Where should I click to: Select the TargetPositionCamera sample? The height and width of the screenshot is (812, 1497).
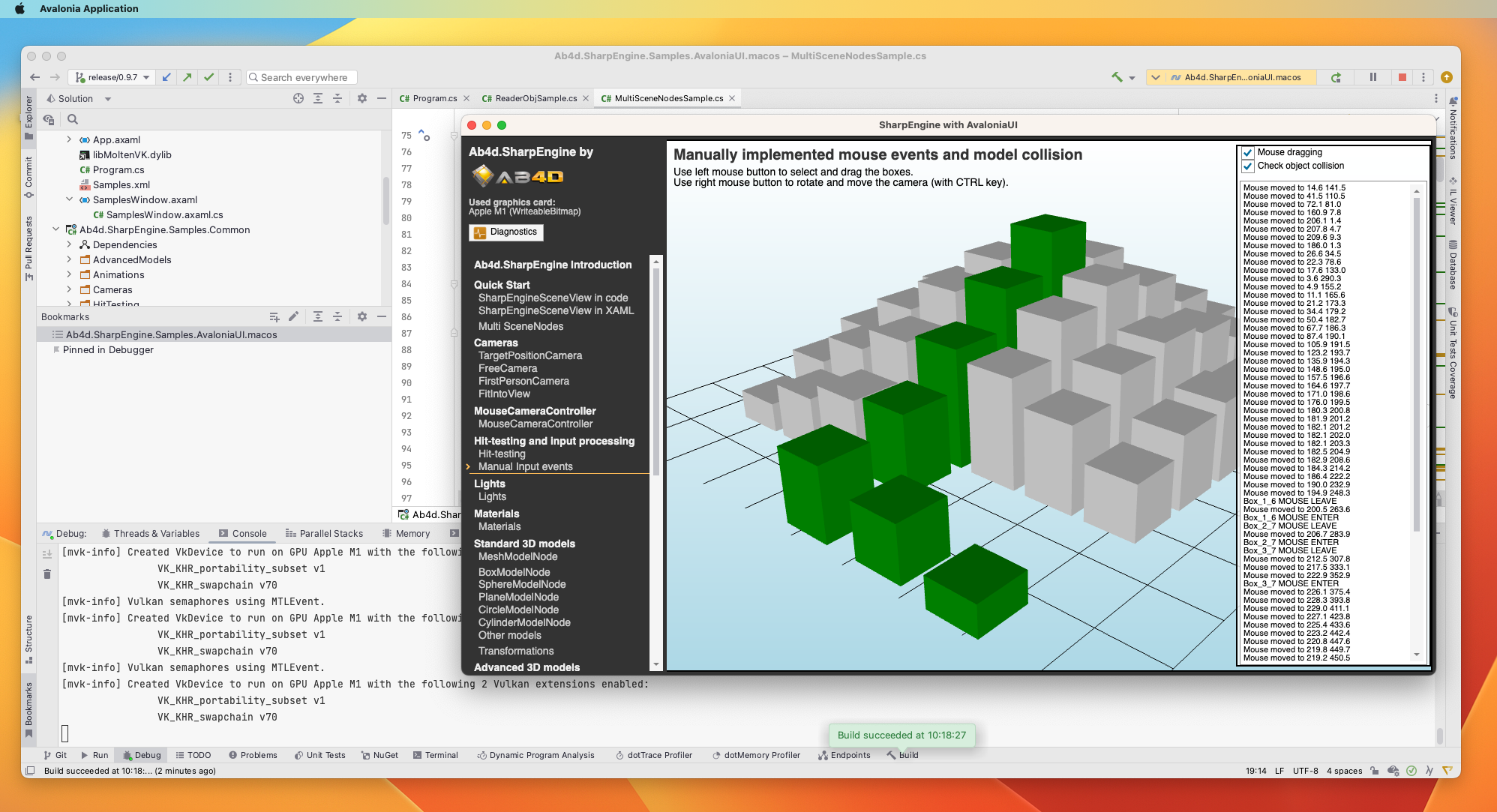coord(529,355)
